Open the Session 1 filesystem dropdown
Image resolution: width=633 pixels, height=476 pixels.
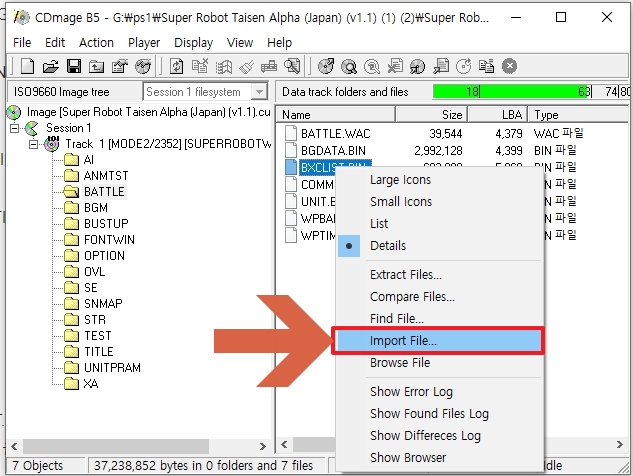pyautogui.click(x=259, y=92)
